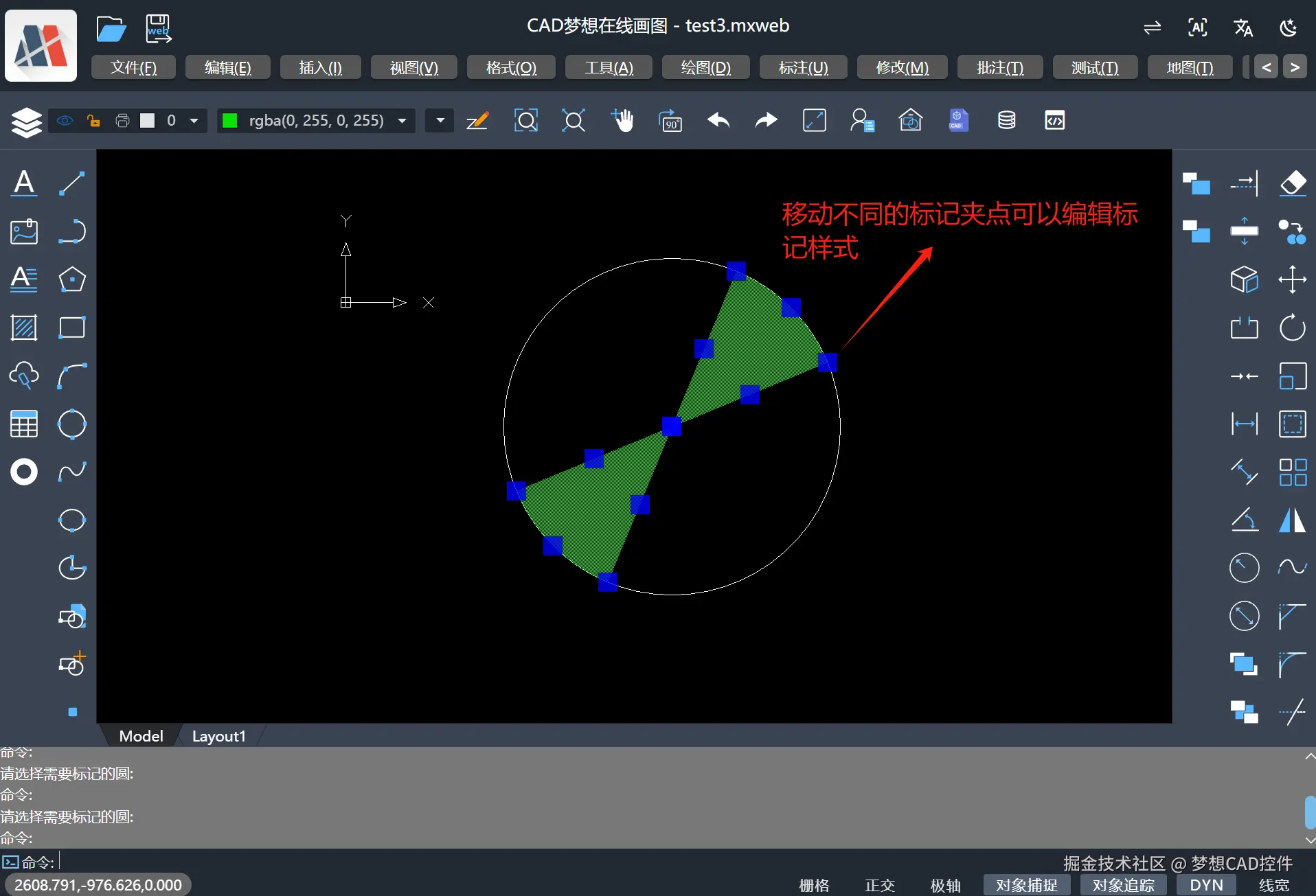Open the 文件(F) menu

133,67
